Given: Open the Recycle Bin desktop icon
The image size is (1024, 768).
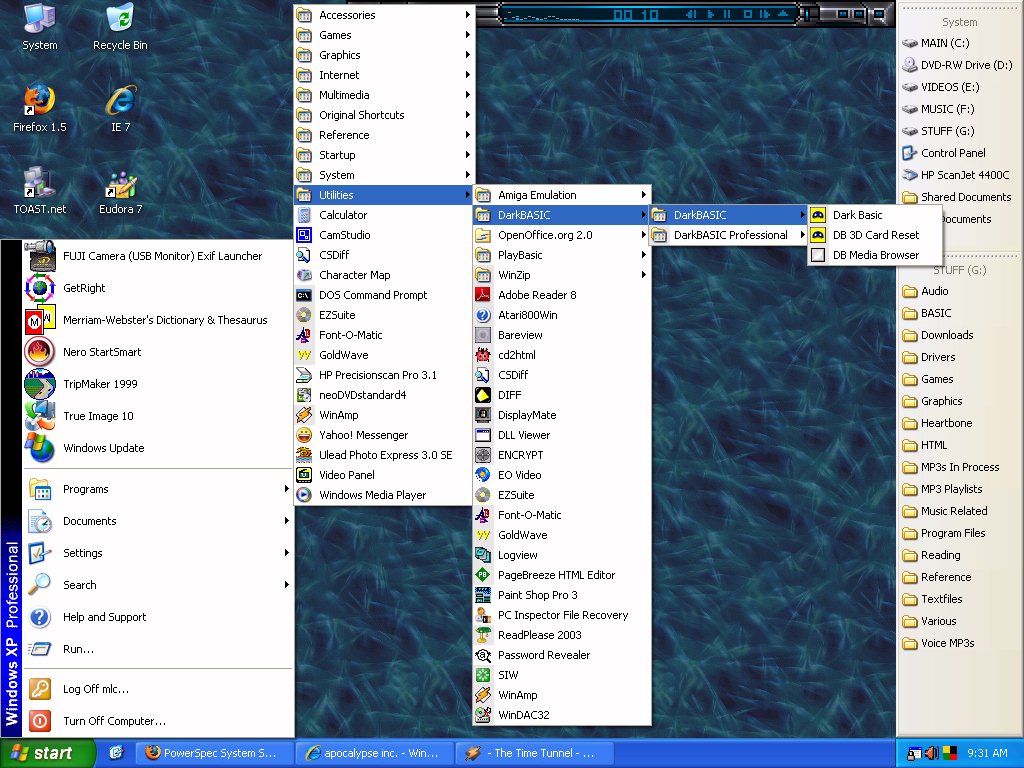Looking at the screenshot, I should 120,27.
